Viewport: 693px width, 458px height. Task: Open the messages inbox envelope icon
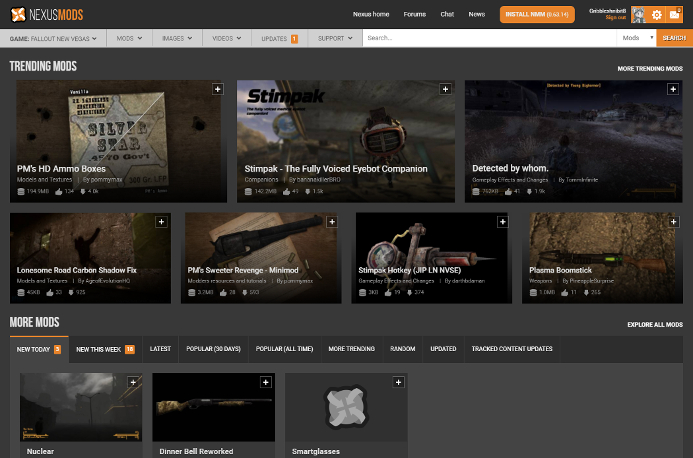click(x=674, y=15)
